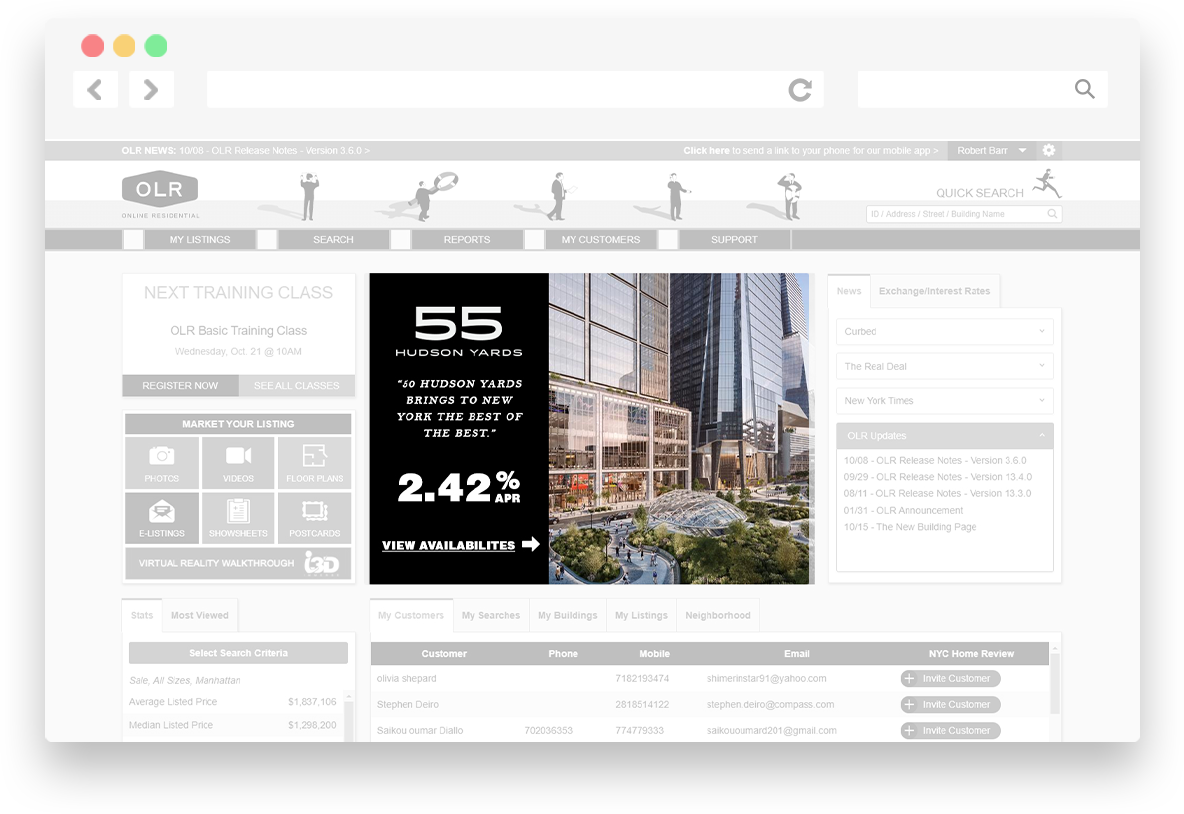
Task: Go back with the browser back arrow
Action: [x=95, y=90]
